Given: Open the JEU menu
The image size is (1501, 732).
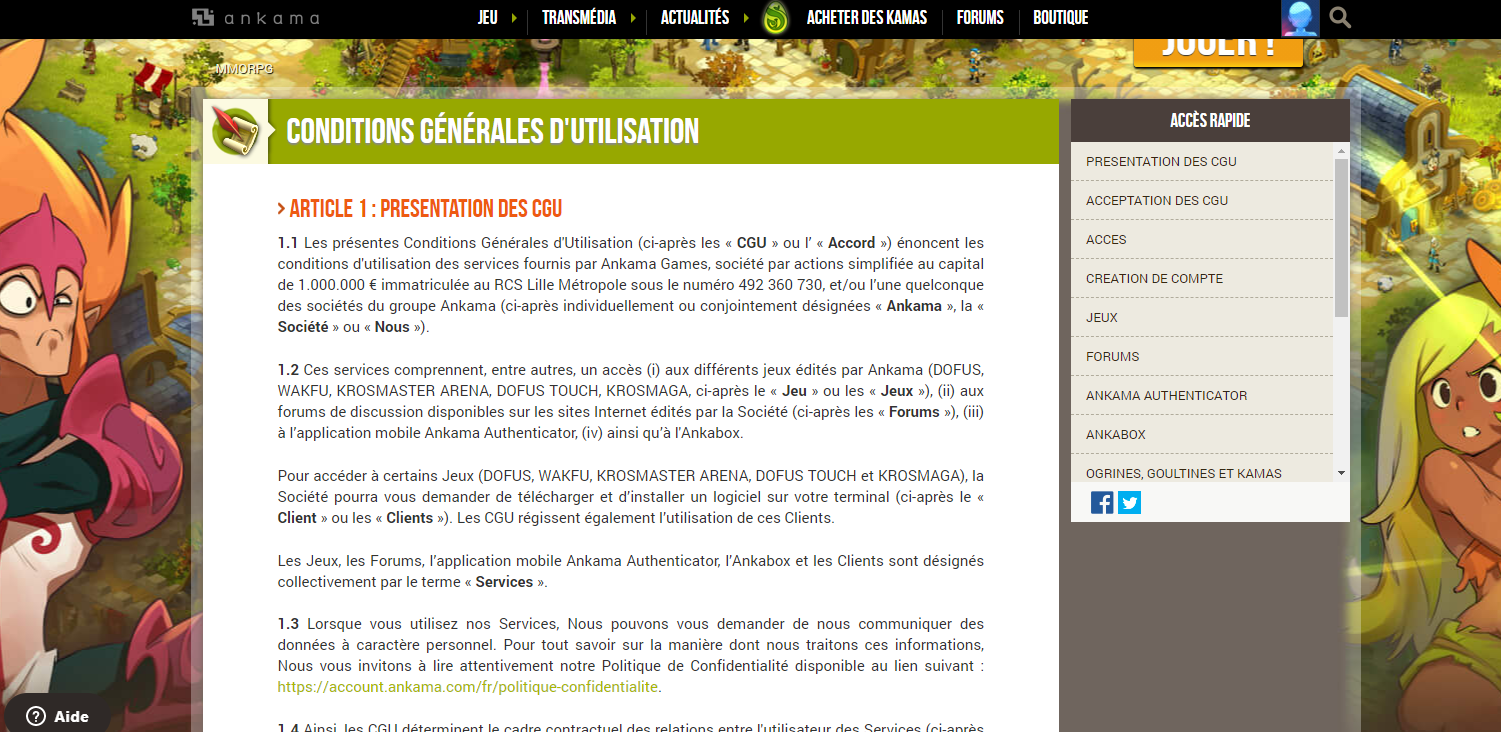Looking at the screenshot, I should click(488, 18).
